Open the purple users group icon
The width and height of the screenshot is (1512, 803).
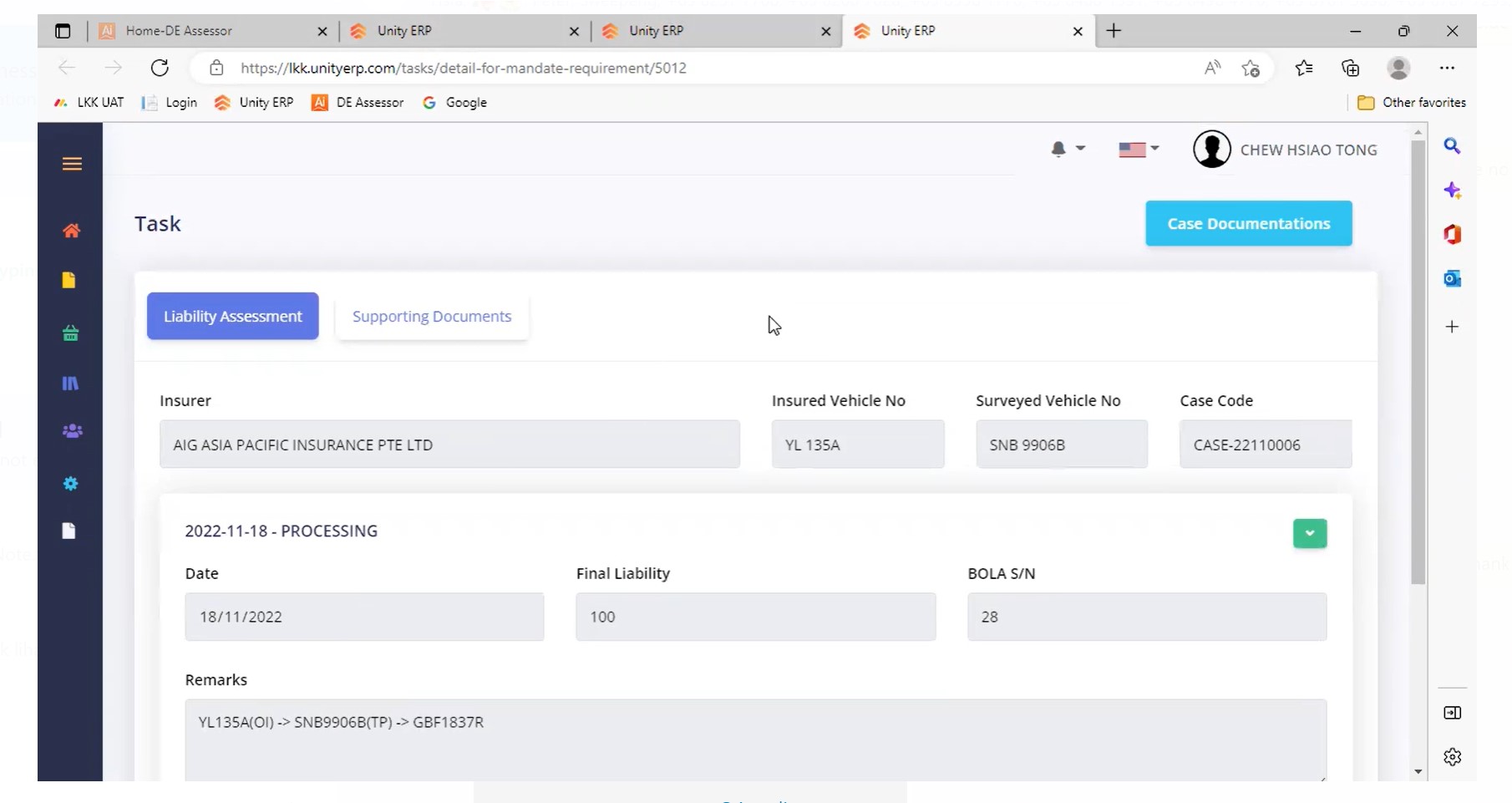pyautogui.click(x=72, y=431)
